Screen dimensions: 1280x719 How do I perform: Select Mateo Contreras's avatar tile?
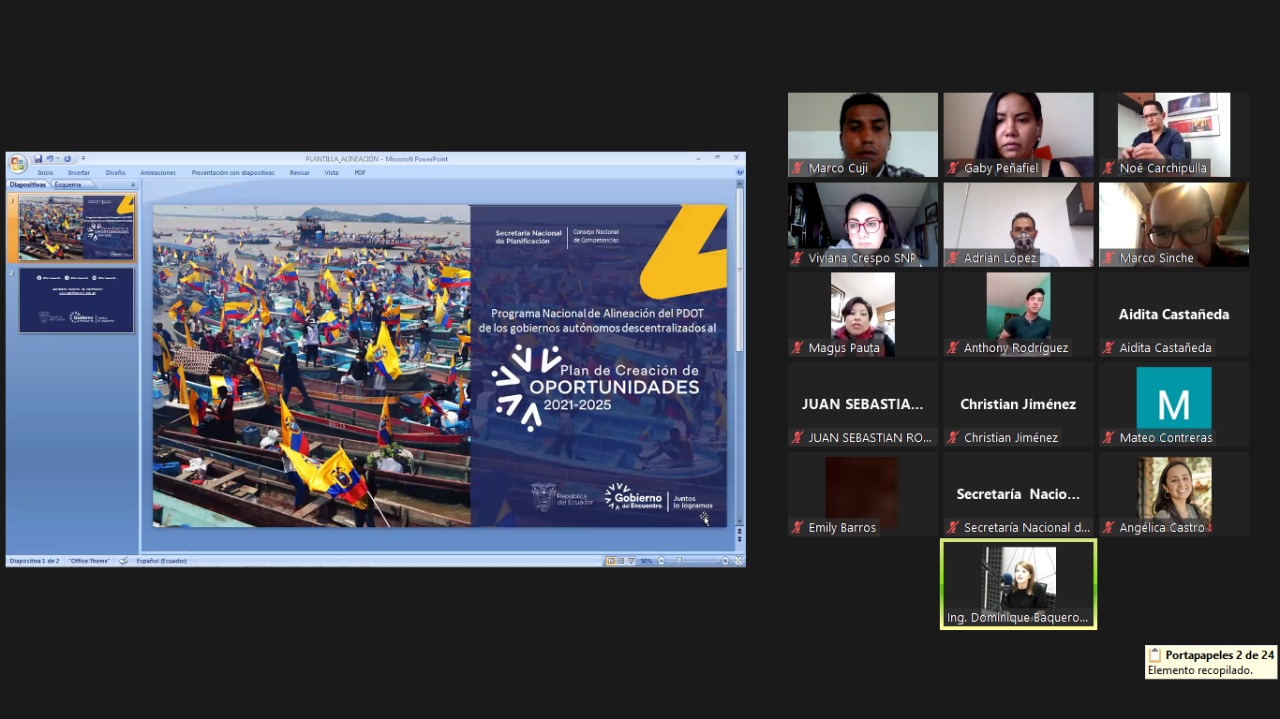(x=1174, y=405)
